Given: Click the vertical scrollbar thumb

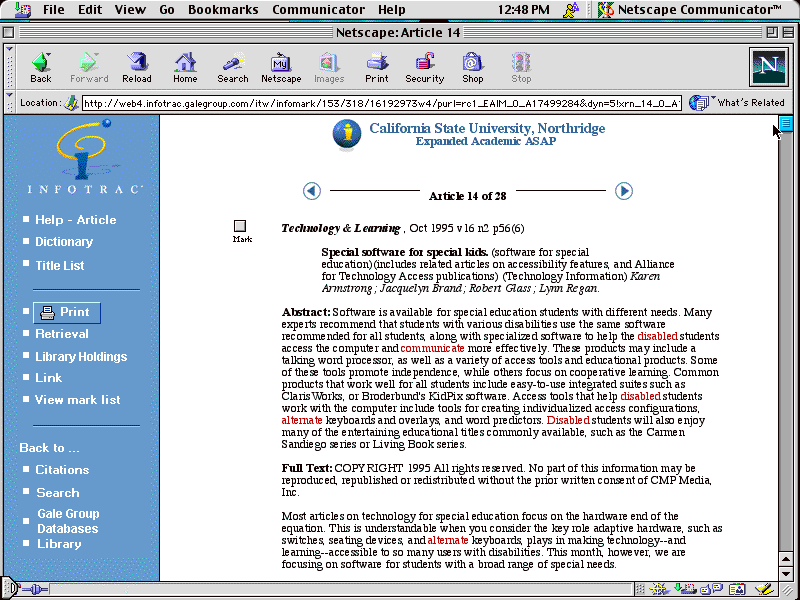Looking at the screenshot, I should 786,123.
